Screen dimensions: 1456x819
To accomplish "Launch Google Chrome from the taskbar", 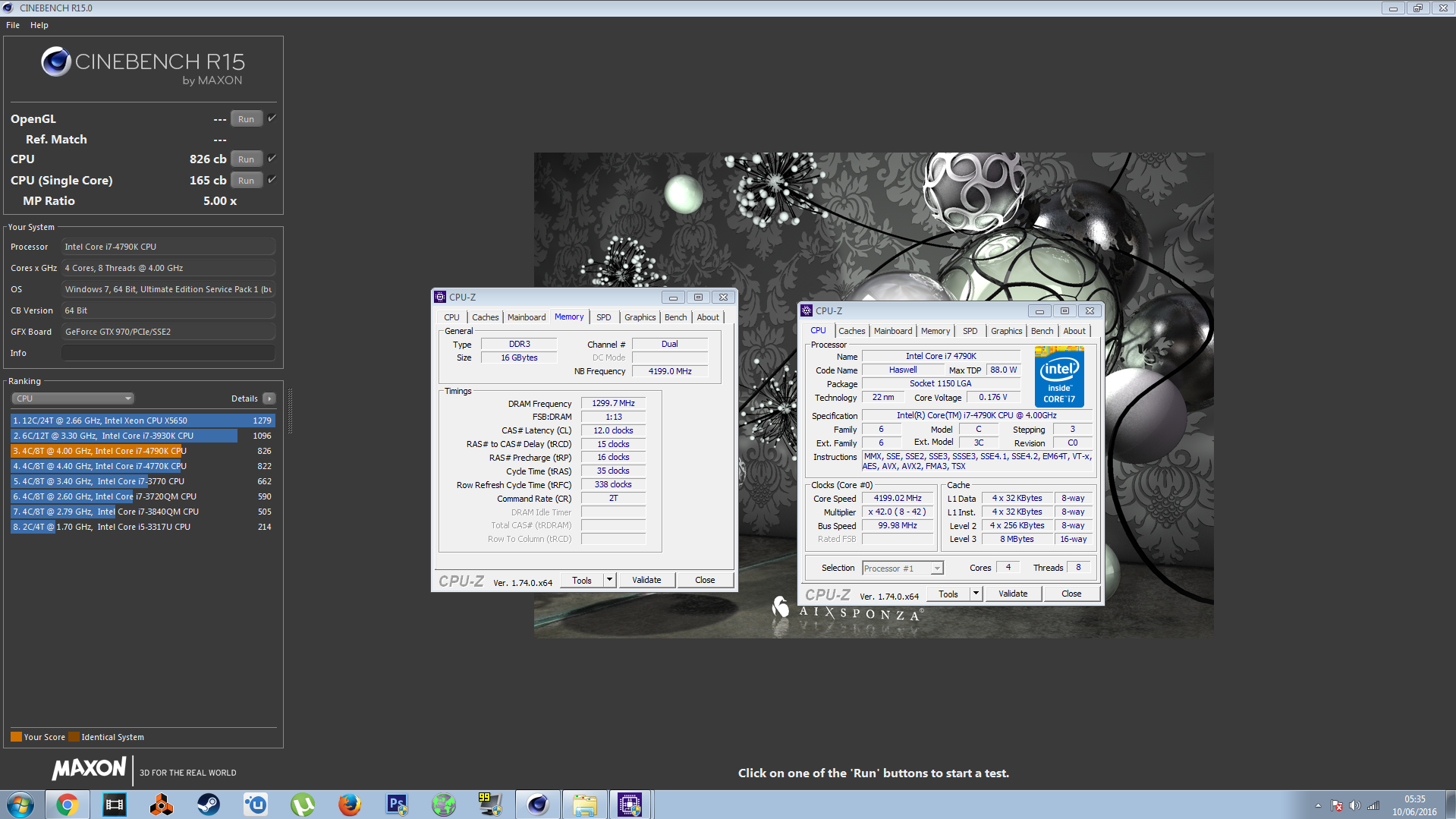I will pos(67,805).
